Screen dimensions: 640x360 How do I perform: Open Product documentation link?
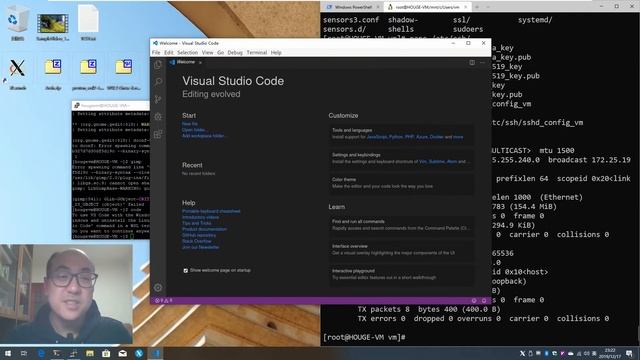coord(204,229)
